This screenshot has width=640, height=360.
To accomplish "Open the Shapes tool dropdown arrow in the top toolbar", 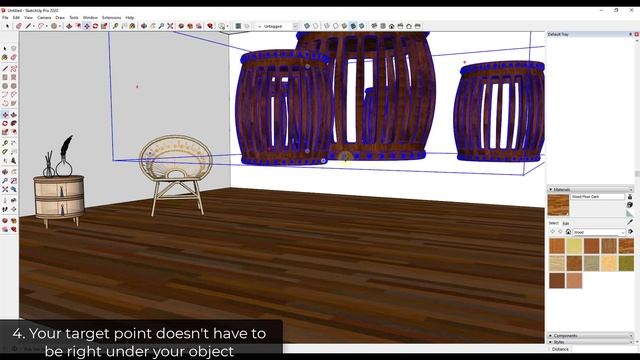I will [60, 26].
